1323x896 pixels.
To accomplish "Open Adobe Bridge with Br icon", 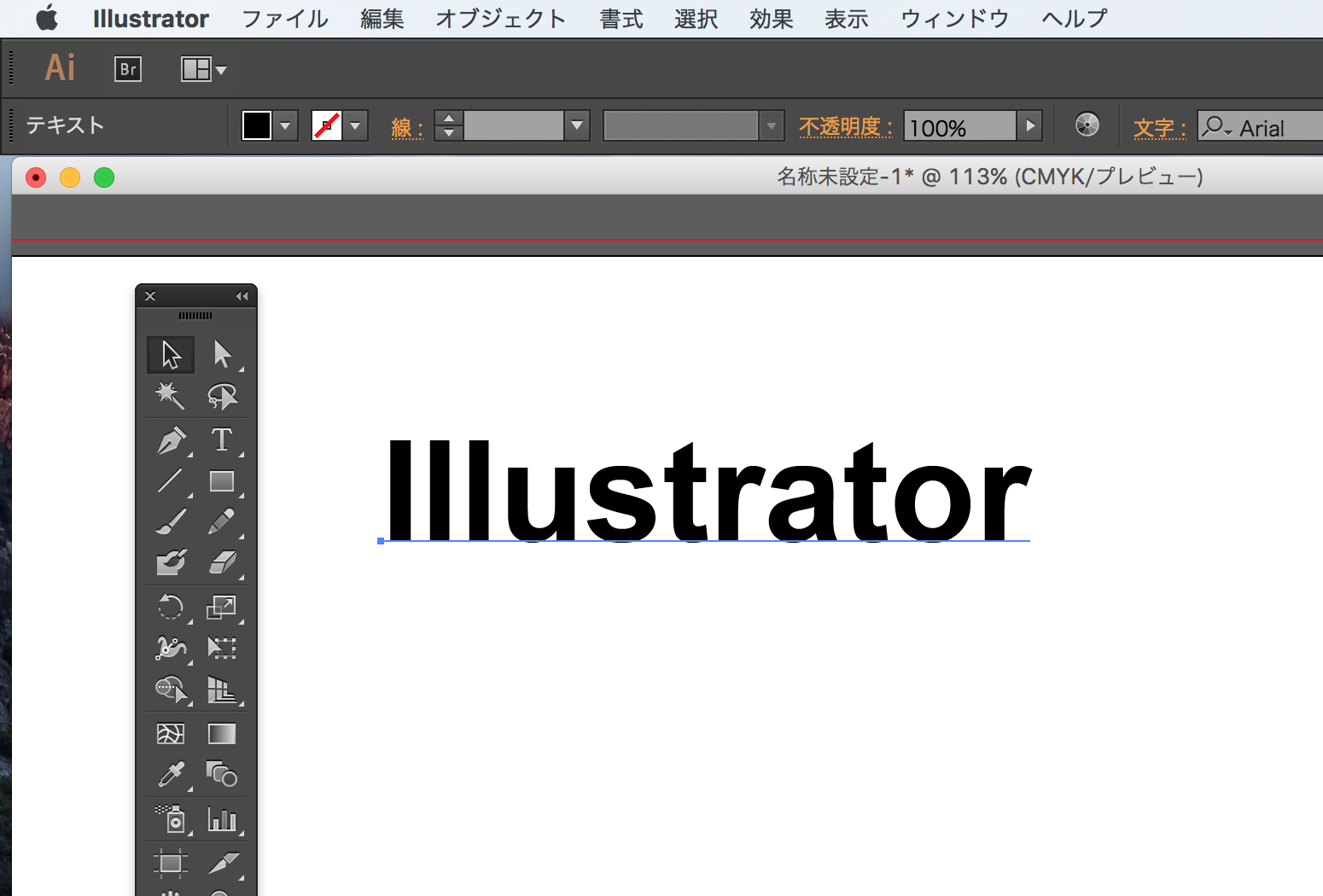I will tap(128, 69).
